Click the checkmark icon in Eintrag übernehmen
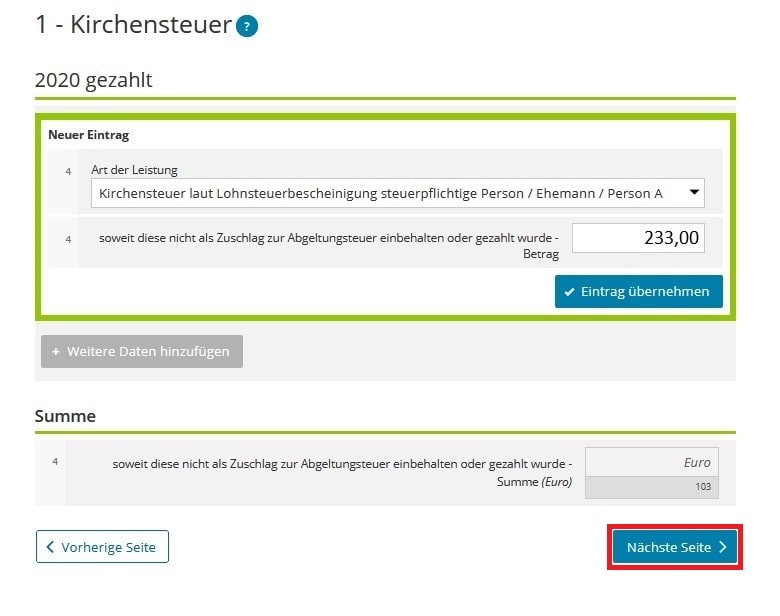The height and width of the screenshot is (616, 780). [x=570, y=292]
